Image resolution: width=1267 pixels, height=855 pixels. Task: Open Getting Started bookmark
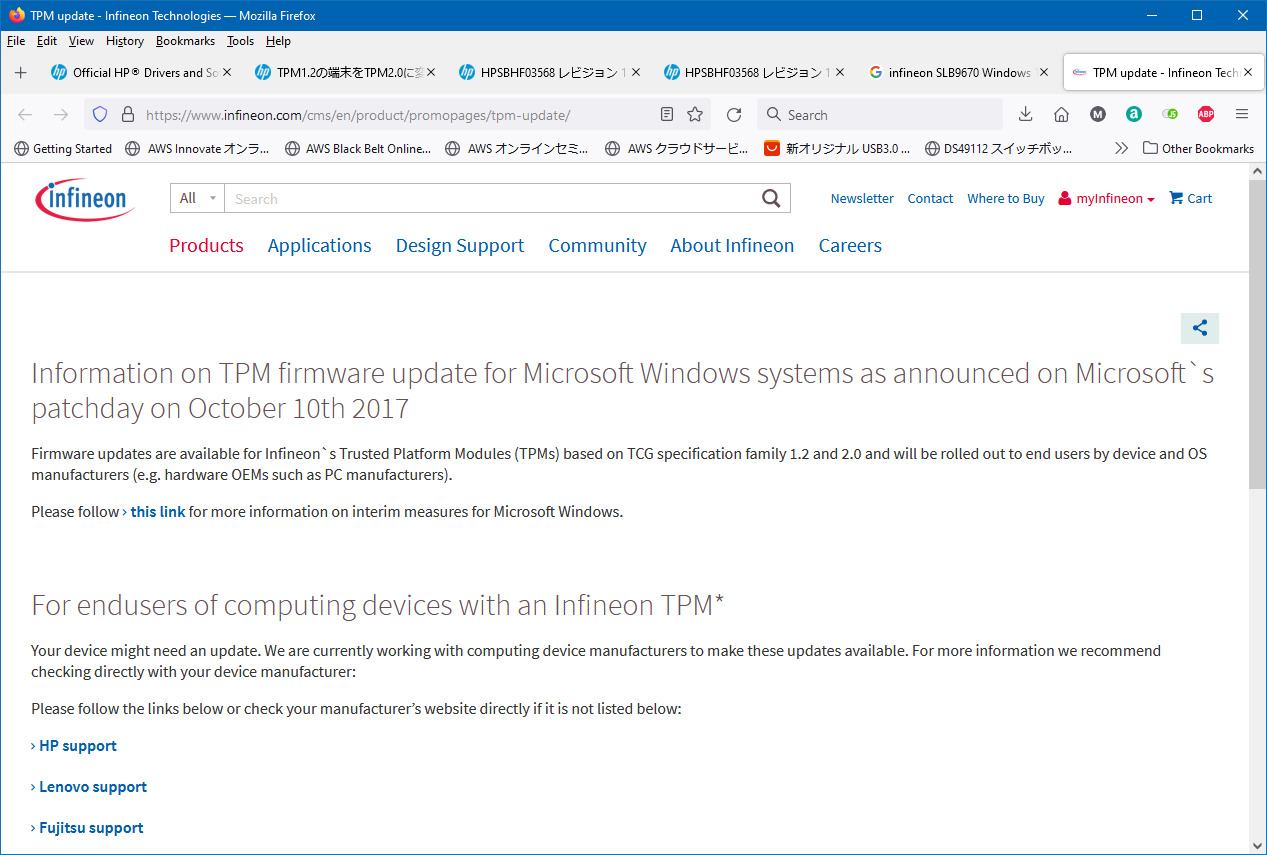(x=63, y=148)
